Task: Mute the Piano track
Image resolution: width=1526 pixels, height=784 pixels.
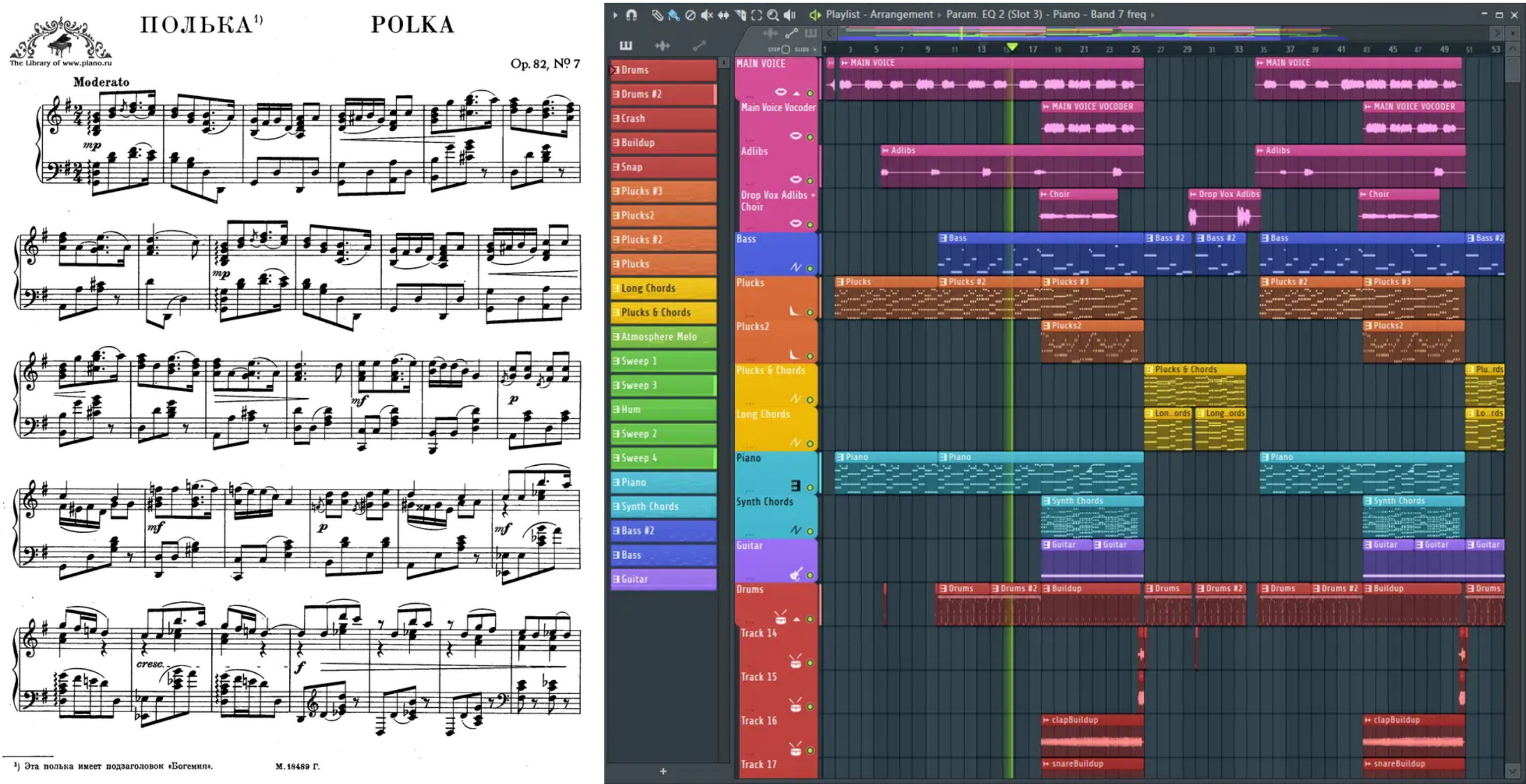Action: click(810, 487)
